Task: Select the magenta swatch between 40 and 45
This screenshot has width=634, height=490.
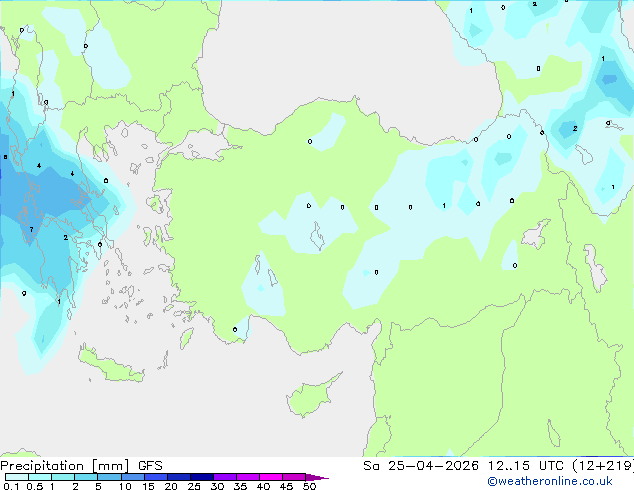Action: [x=271, y=477]
